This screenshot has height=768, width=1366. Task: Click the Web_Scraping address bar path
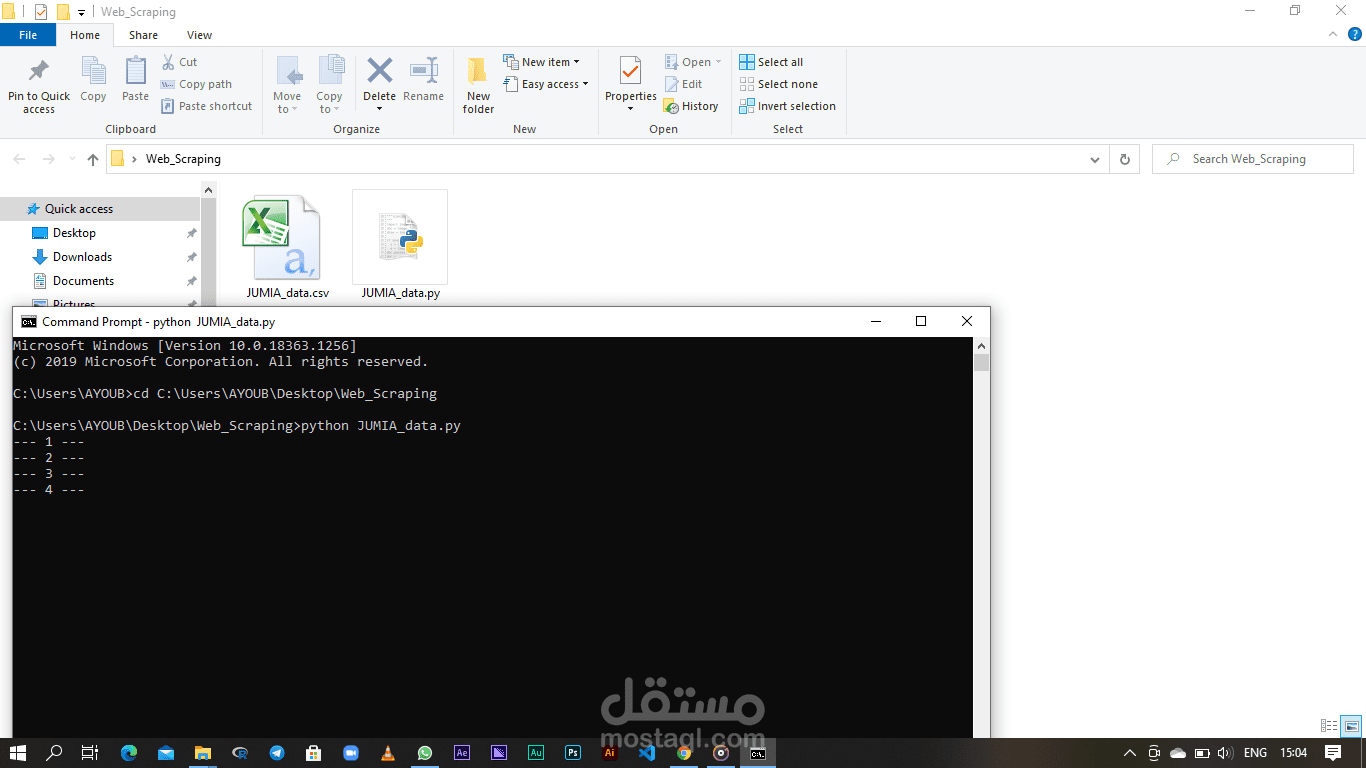pyautogui.click(x=183, y=159)
